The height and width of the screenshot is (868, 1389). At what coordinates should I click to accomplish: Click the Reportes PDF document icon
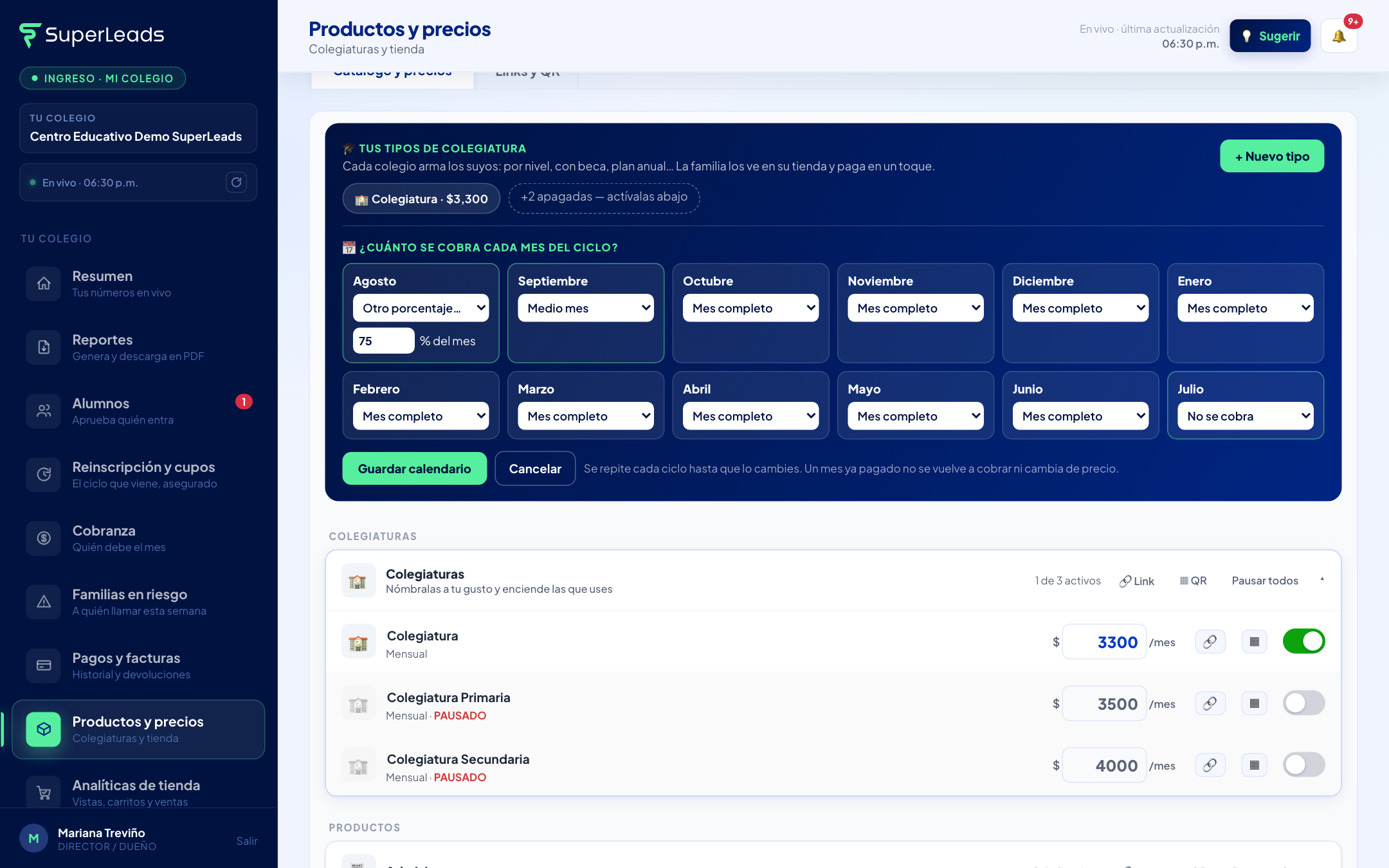(44, 347)
